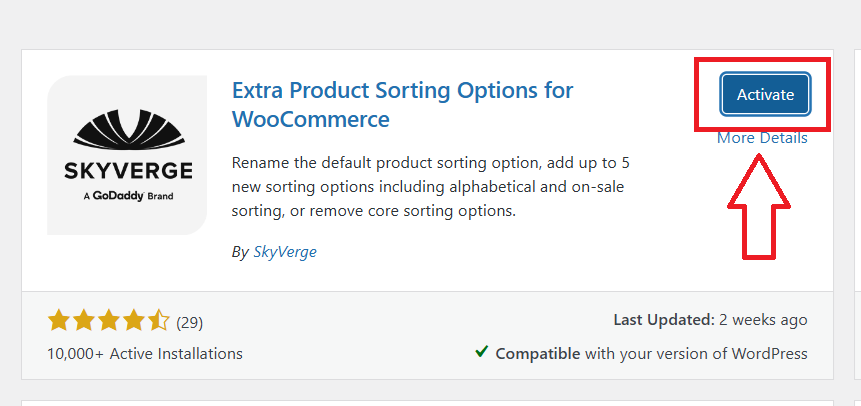The image size is (861, 406).
Task: Click the third rating star
Action: [x=109, y=321]
